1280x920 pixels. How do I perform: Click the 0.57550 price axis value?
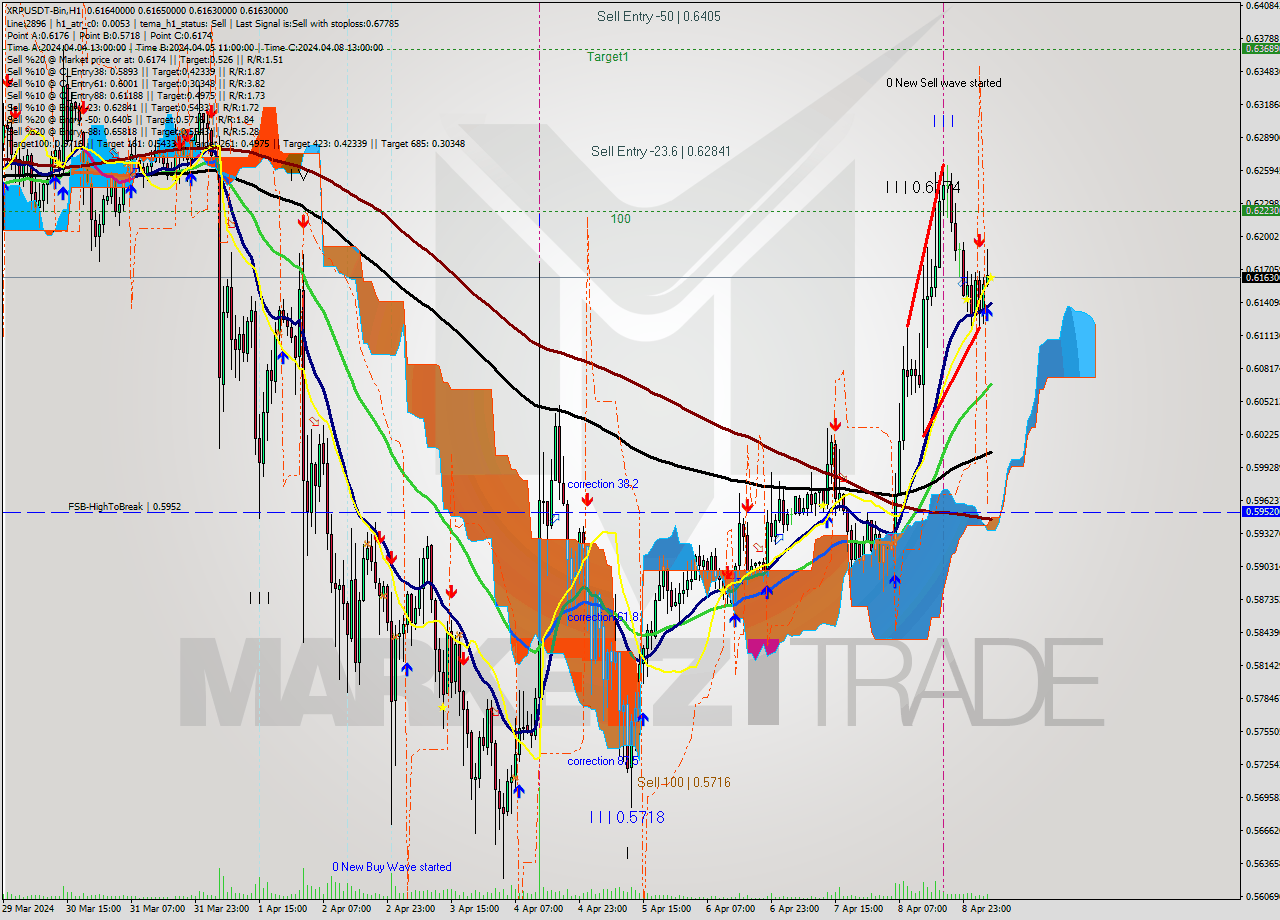tap(1262, 731)
